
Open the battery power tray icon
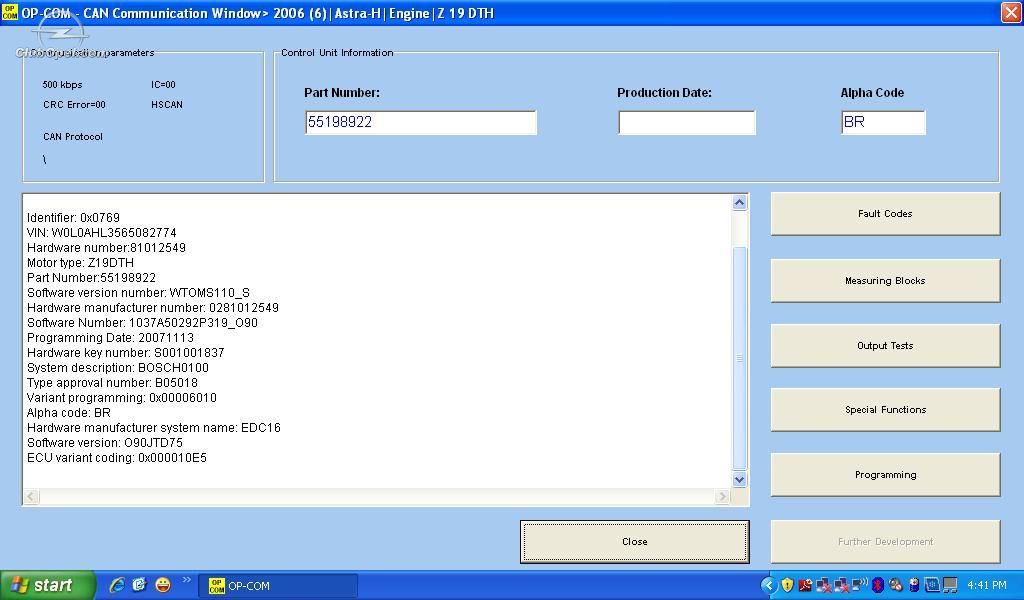(914, 586)
